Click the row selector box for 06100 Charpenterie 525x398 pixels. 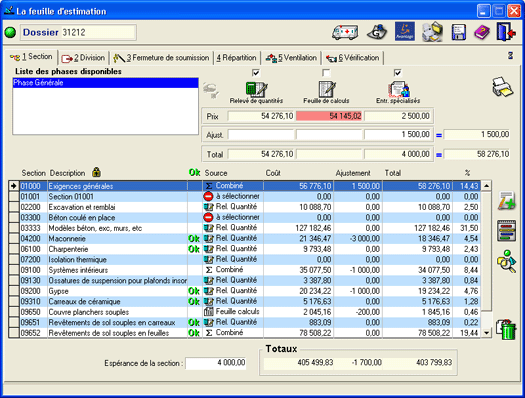(14, 249)
